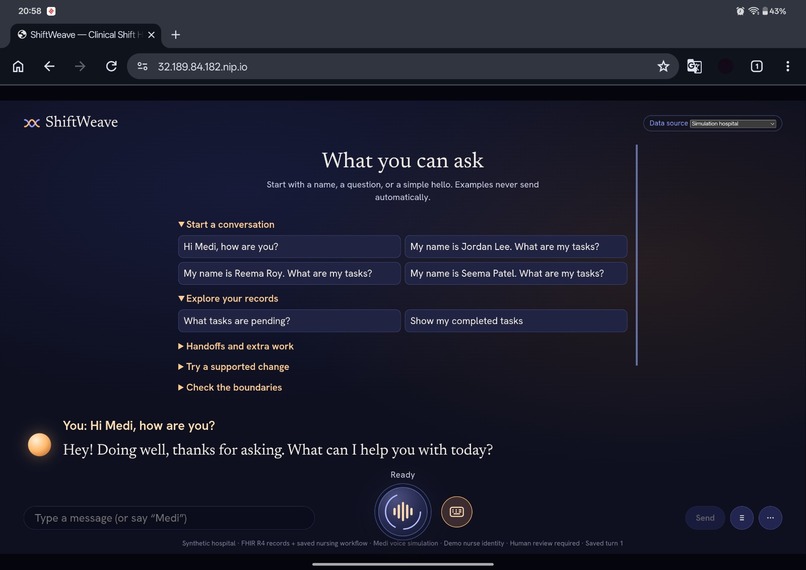Tap the keyboard input icon button
The image size is (806, 570).
[x=456, y=512]
